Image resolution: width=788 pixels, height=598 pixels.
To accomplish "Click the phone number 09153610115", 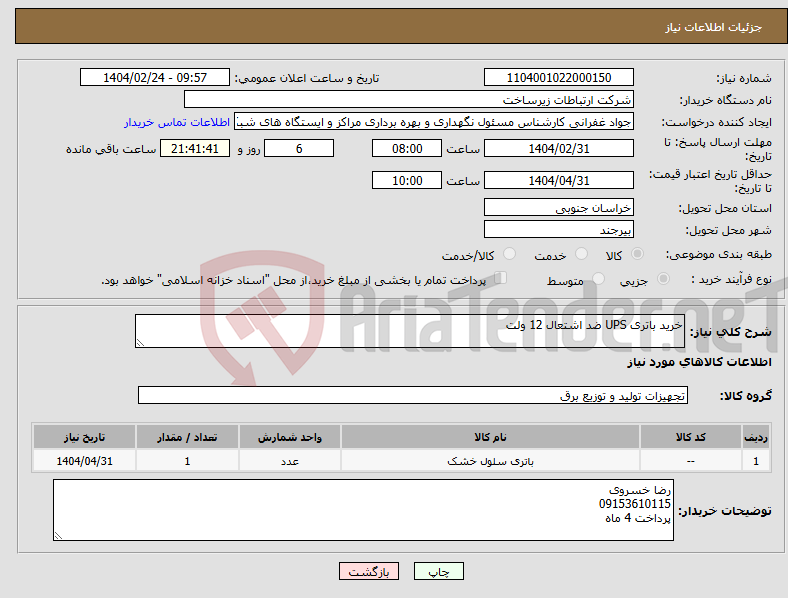I will [x=634, y=504].
